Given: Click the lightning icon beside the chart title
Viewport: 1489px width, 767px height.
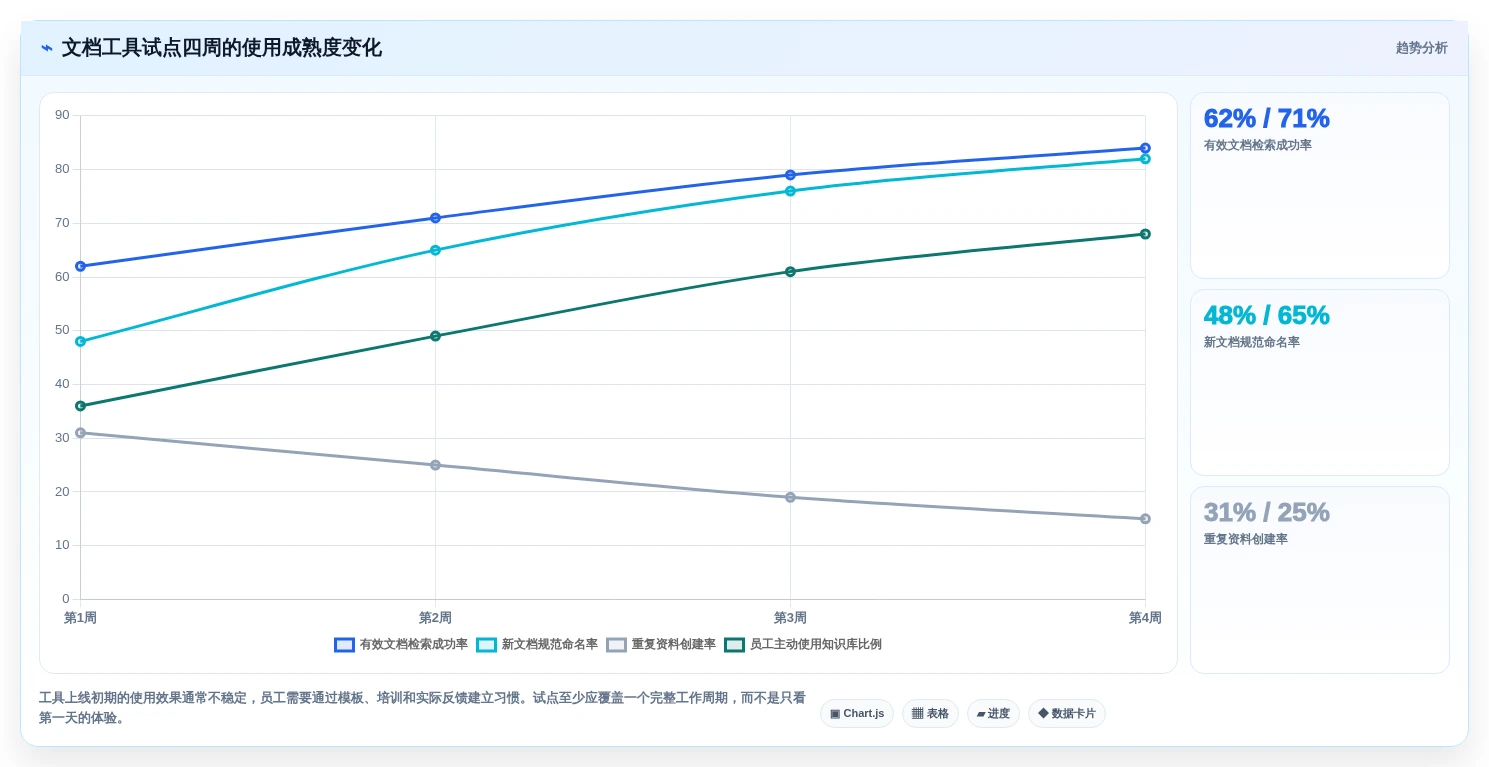Looking at the screenshot, I should click(46, 48).
